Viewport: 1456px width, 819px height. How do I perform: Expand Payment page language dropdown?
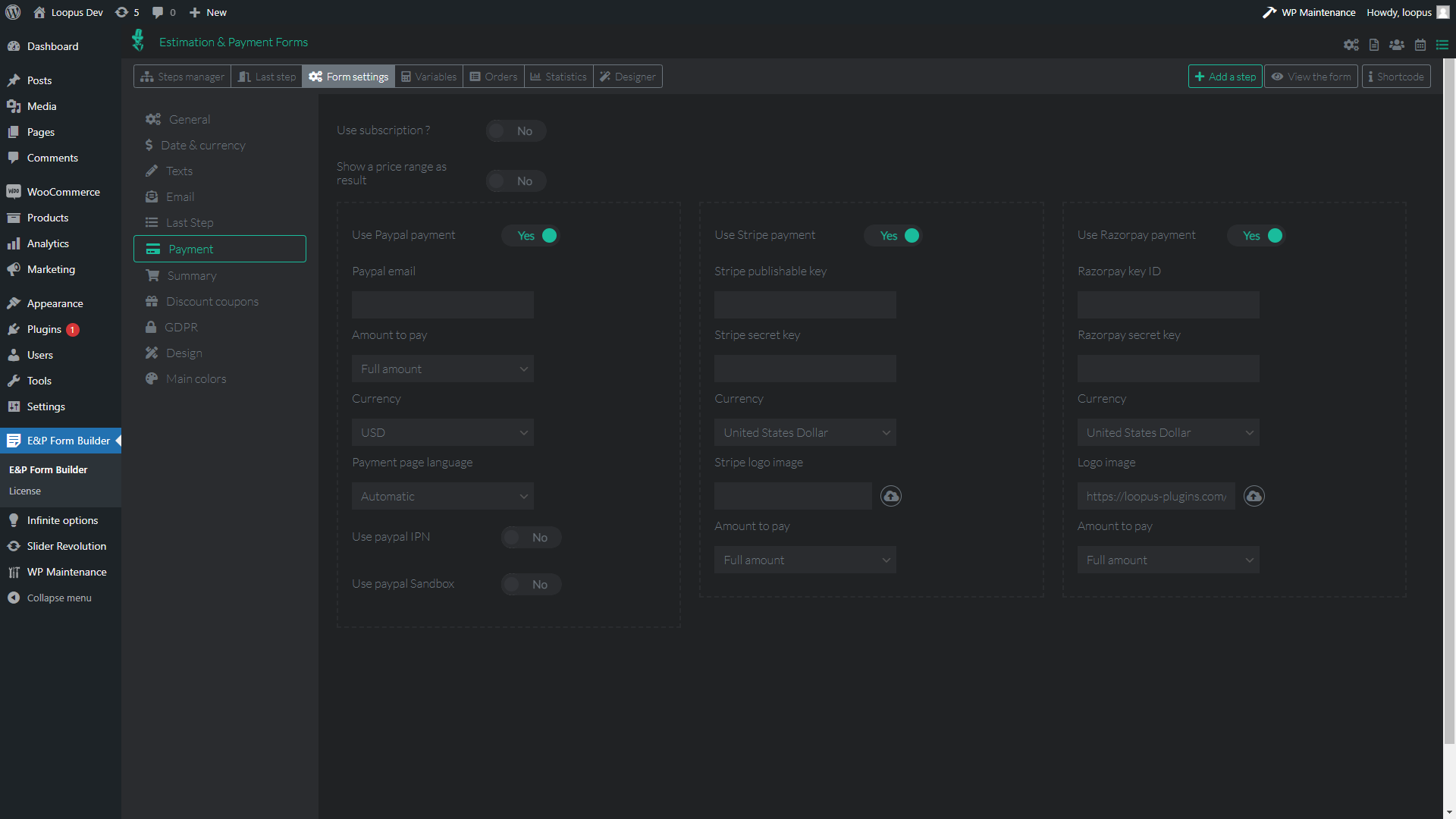(442, 496)
